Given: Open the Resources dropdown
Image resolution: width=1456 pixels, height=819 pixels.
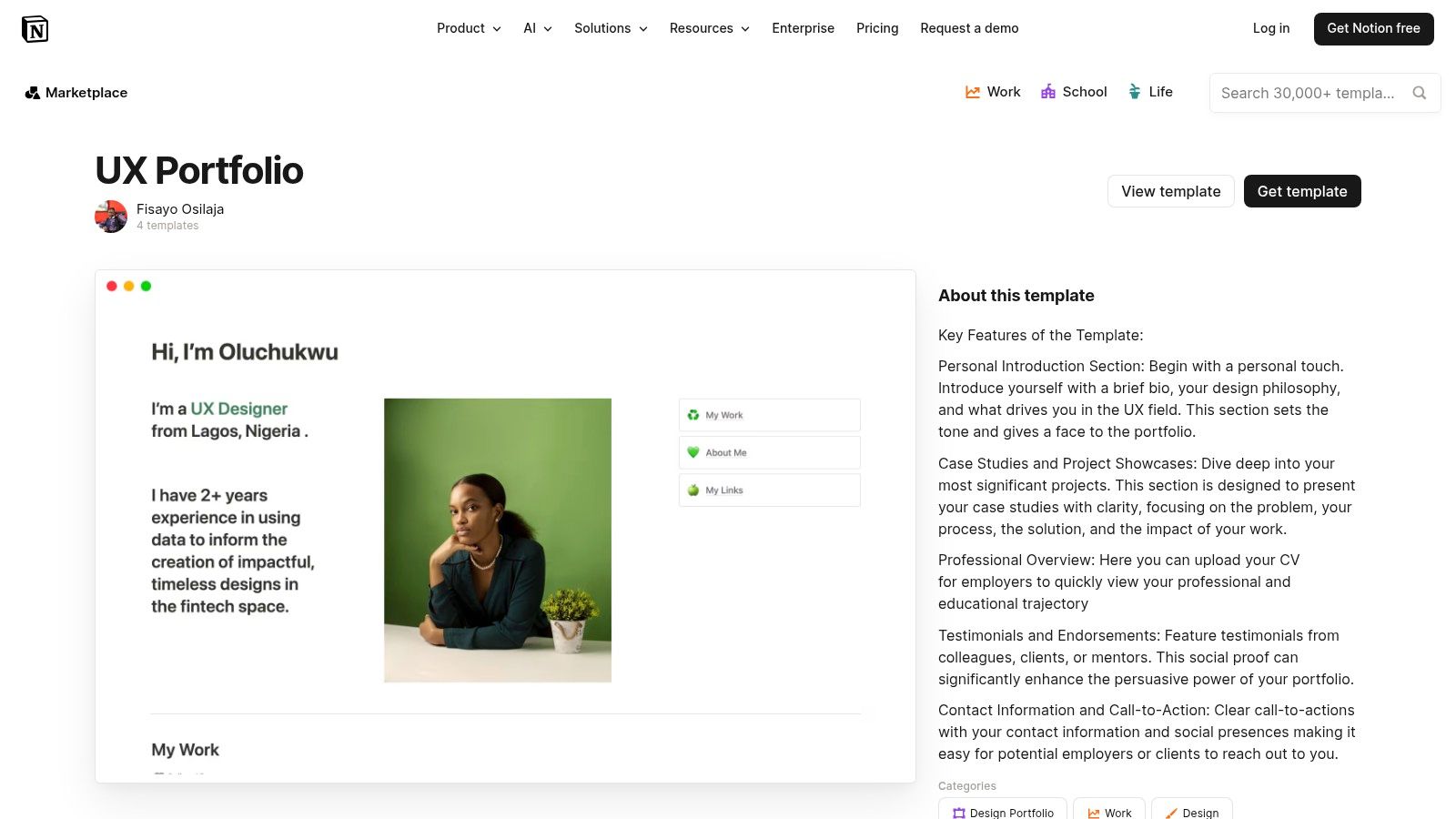Looking at the screenshot, I should coord(710,28).
